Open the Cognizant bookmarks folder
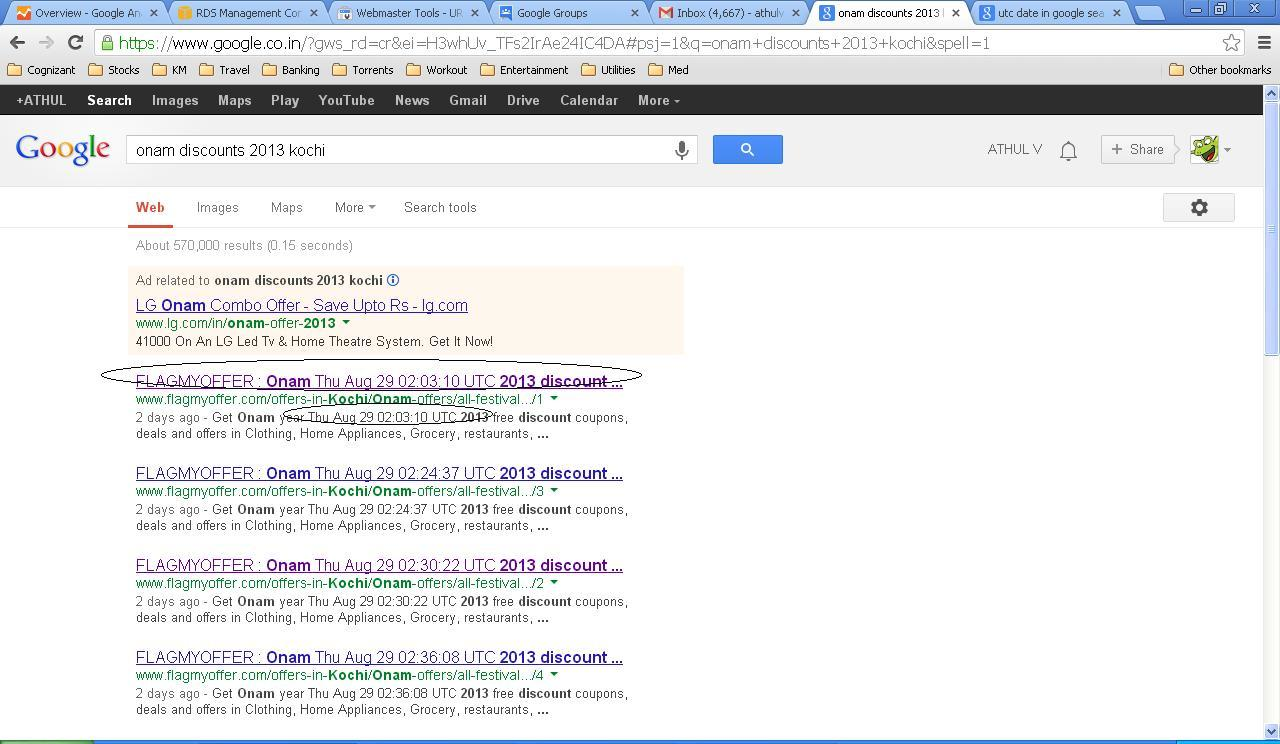This screenshot has width=1280, height=744. click(x=41, y=70)
